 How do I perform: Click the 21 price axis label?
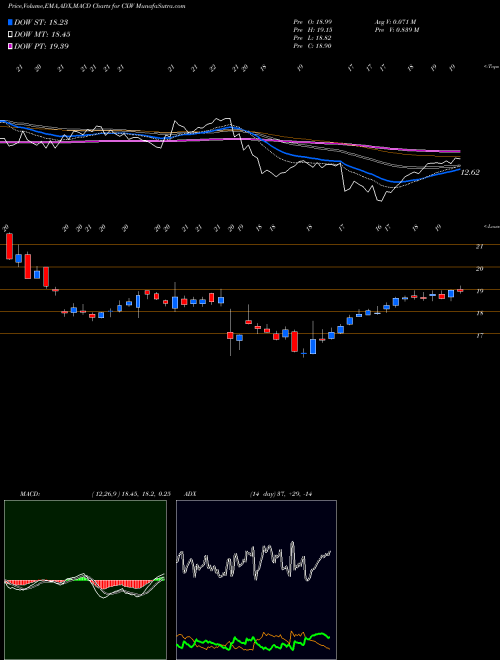tap(479, 247)
